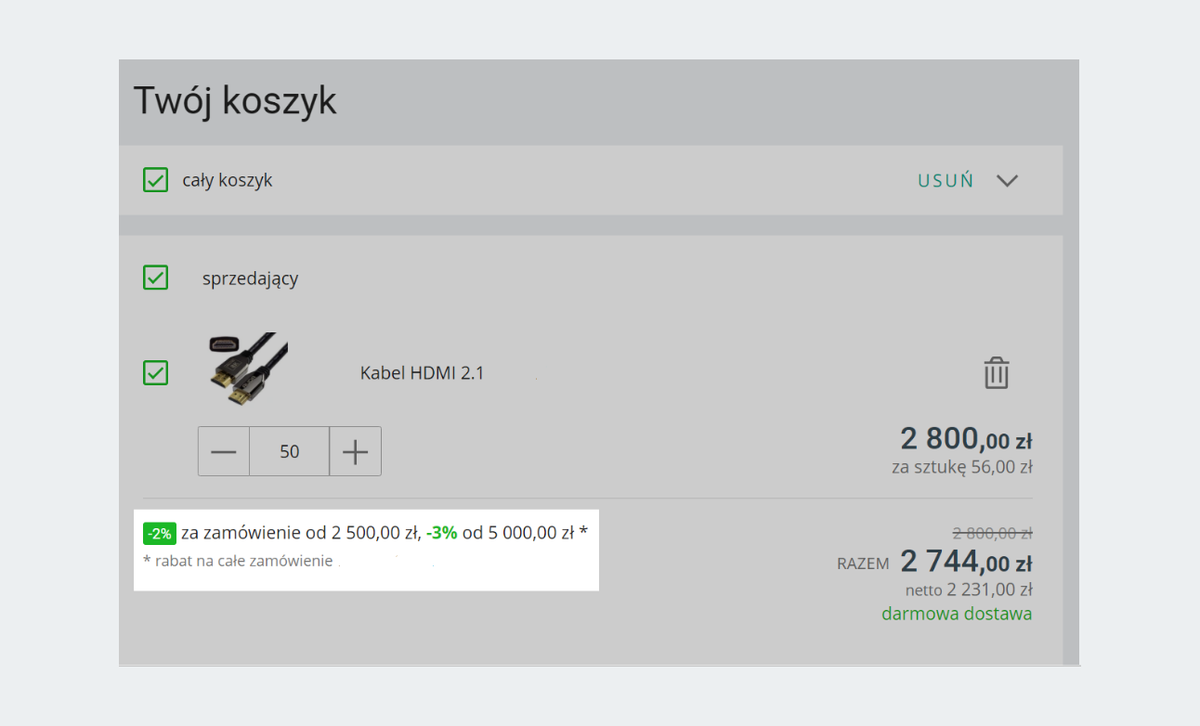Click the RAZEM total 2 744,00 zł

[x=965, y=562]
